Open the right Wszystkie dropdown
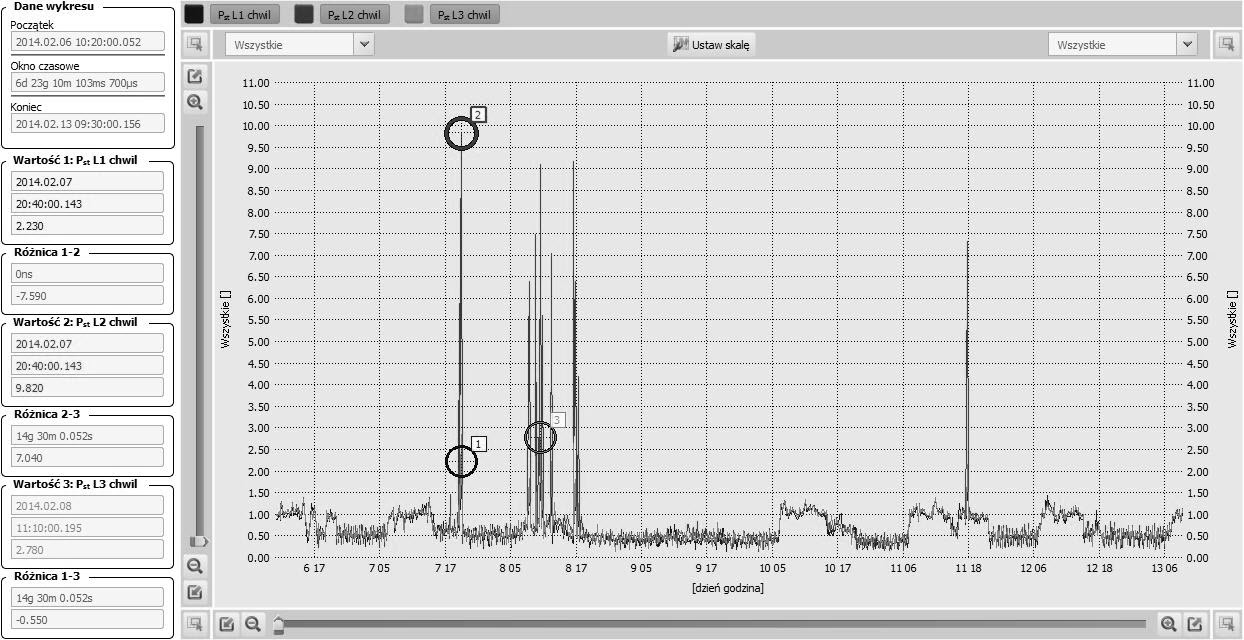The image size is (1244, 640). click(x=1122, y=44)
